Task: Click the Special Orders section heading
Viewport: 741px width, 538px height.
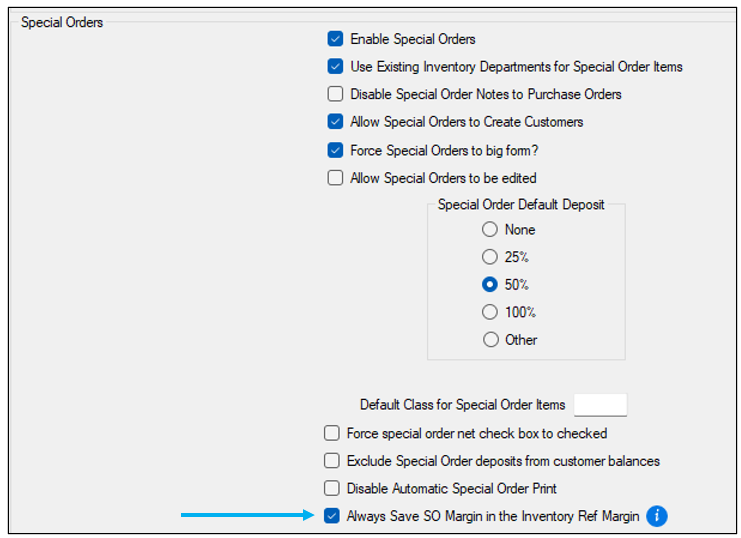Action: coord(62,22)
